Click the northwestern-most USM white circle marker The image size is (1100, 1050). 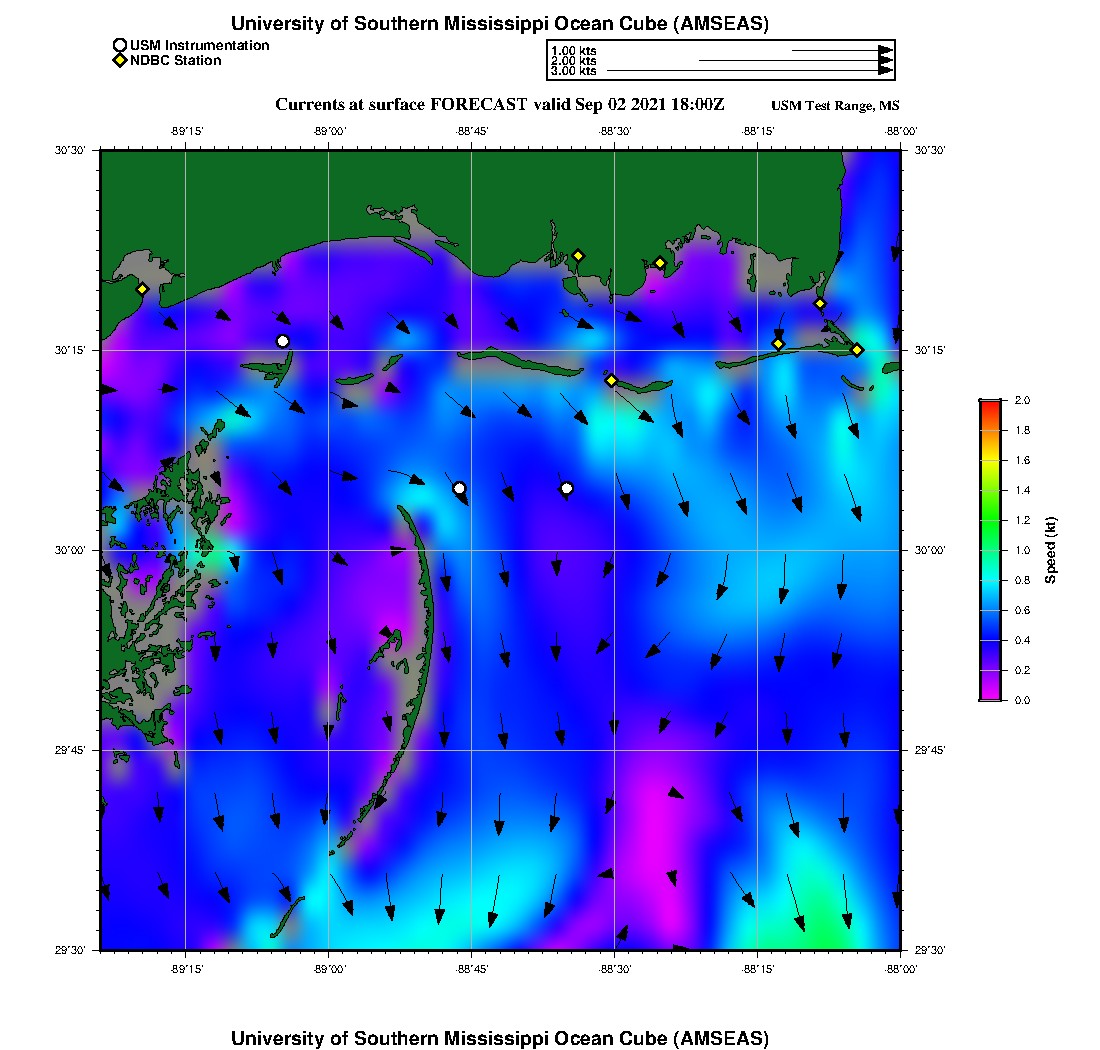(x=283, y=341)
